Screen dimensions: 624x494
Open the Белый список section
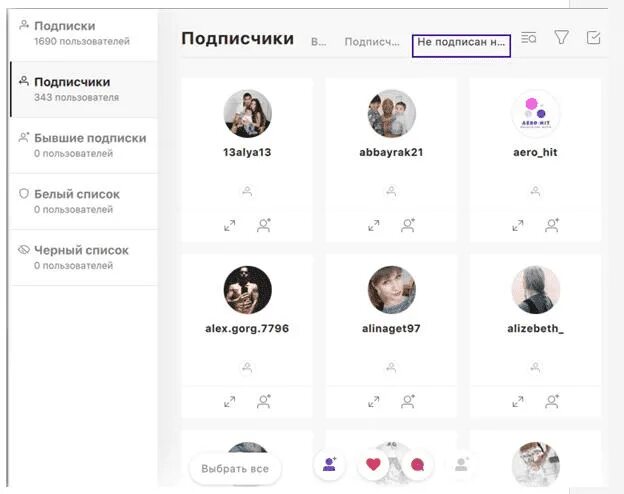tap(84, 201)
